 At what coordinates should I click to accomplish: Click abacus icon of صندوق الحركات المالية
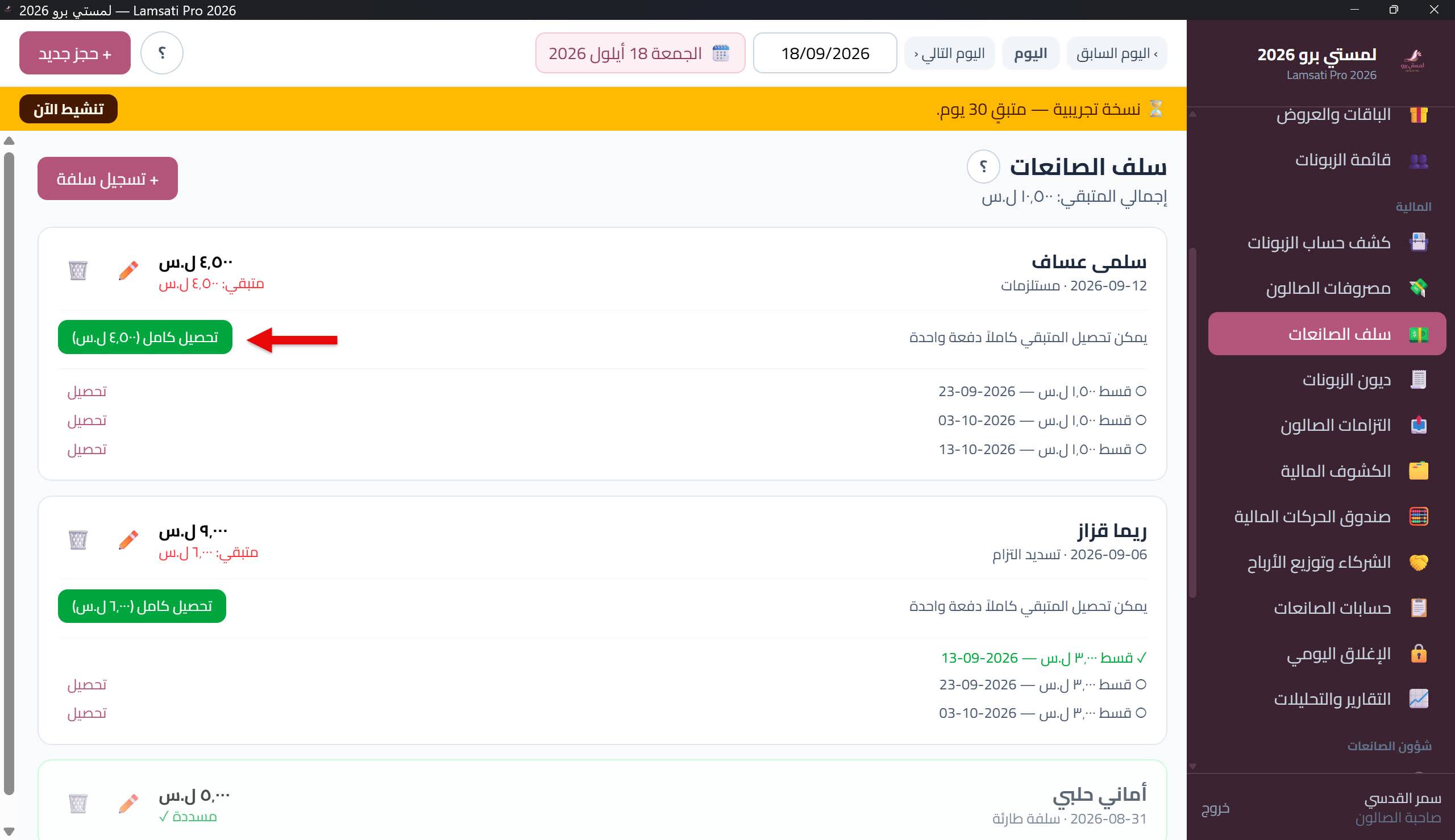click(x=1418, y=517)
